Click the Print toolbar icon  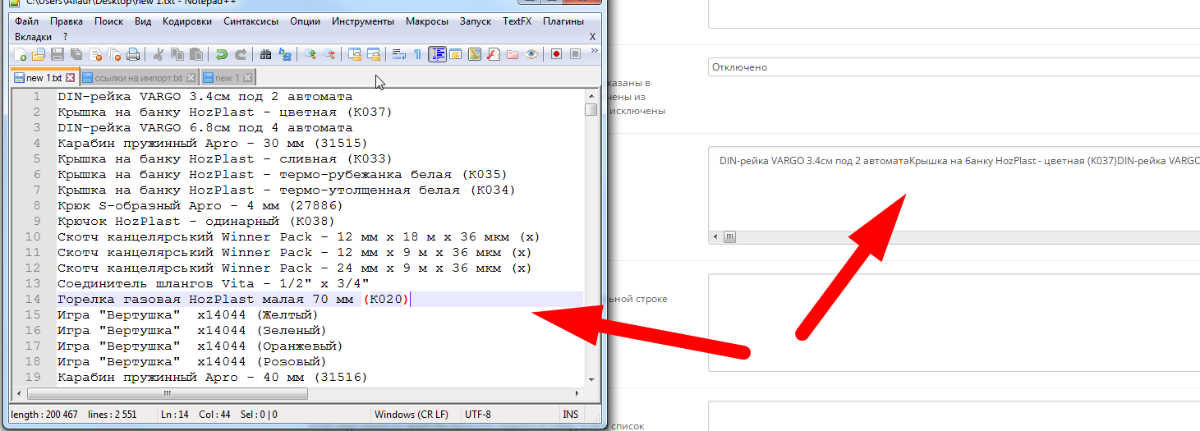133,54
